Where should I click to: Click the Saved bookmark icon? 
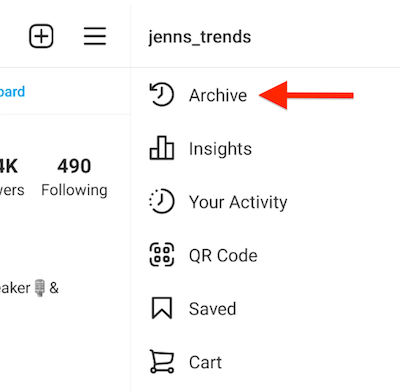pos(162,308)
